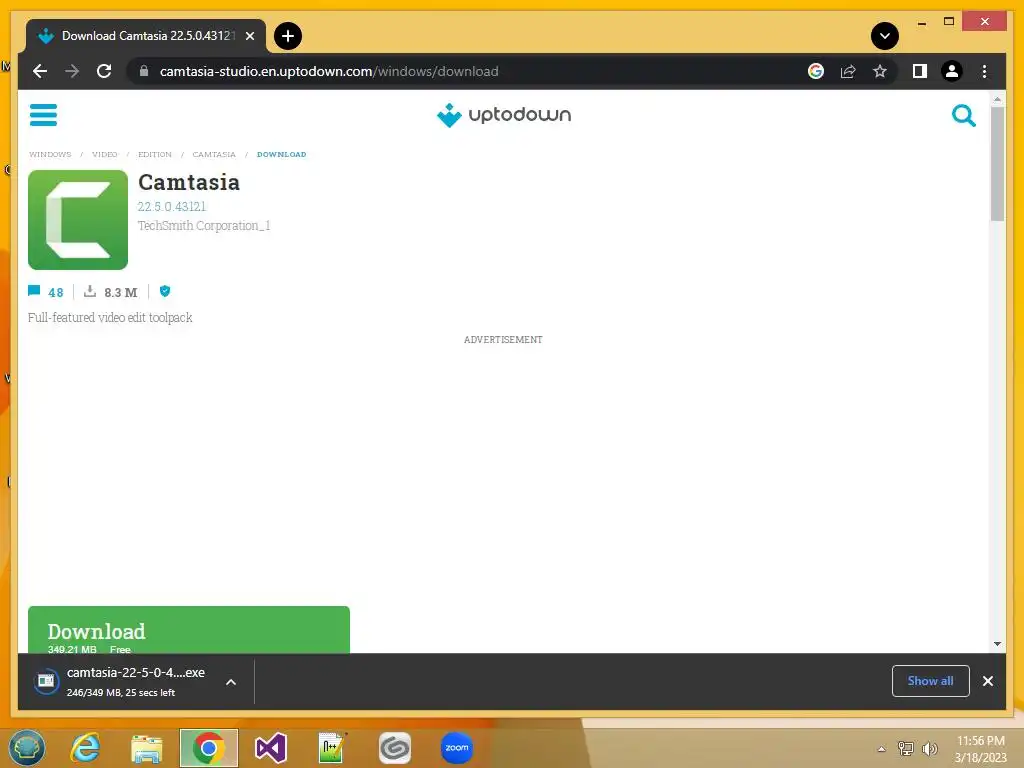1024x768 pixels.
Task: Open the gray swirl app taskbar icon
Action: 394,748
